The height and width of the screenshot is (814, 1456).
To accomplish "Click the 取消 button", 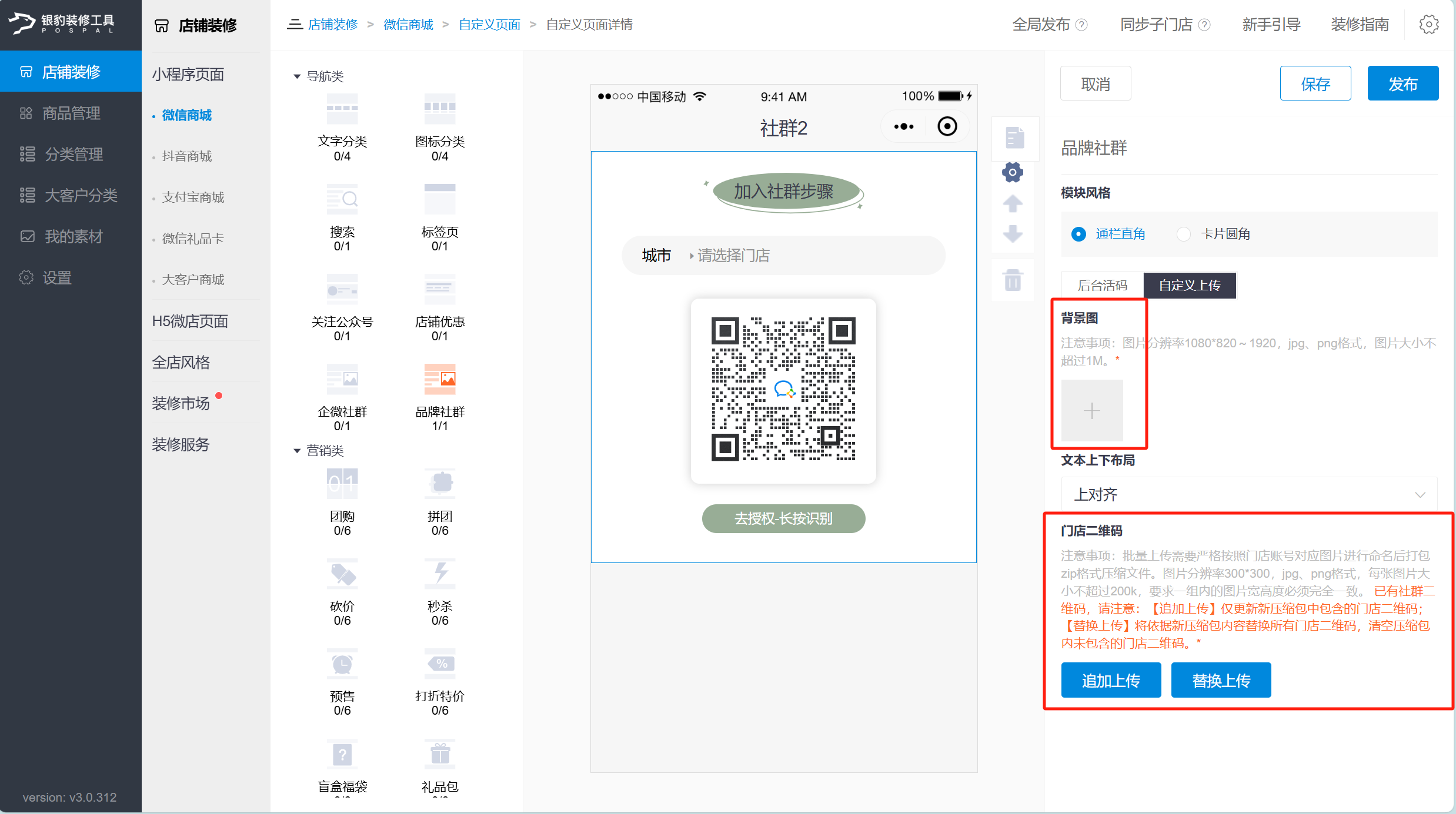I will point(1096,84).
